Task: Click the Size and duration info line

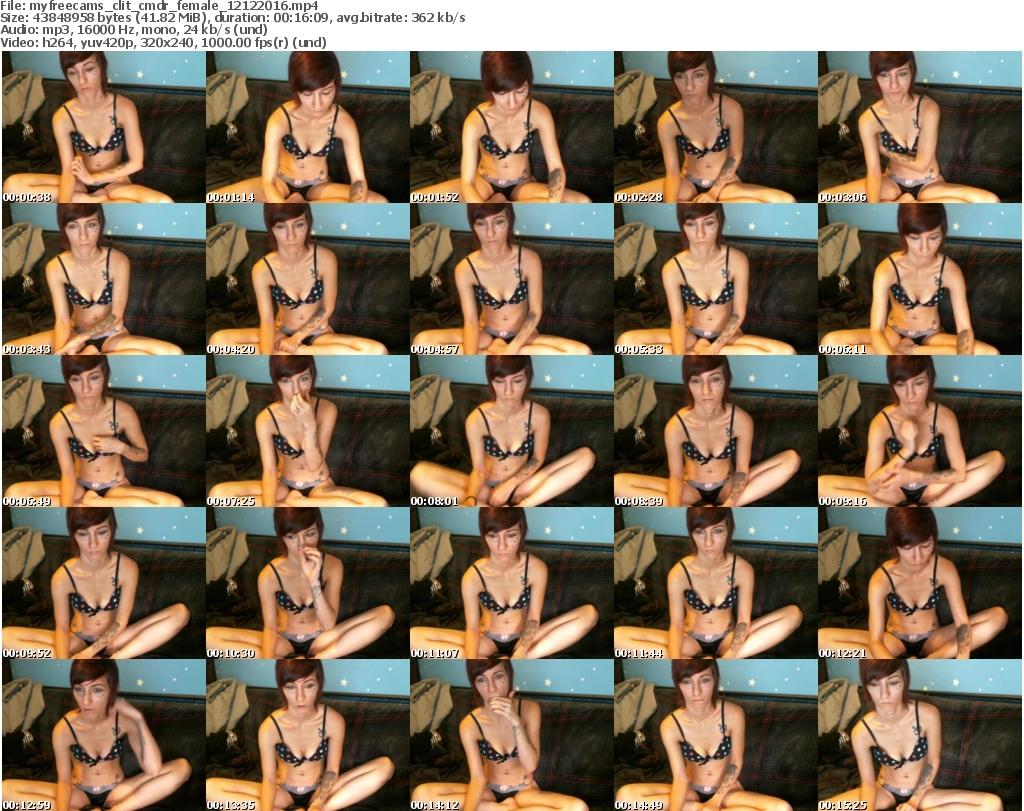Action: (232, 18)
